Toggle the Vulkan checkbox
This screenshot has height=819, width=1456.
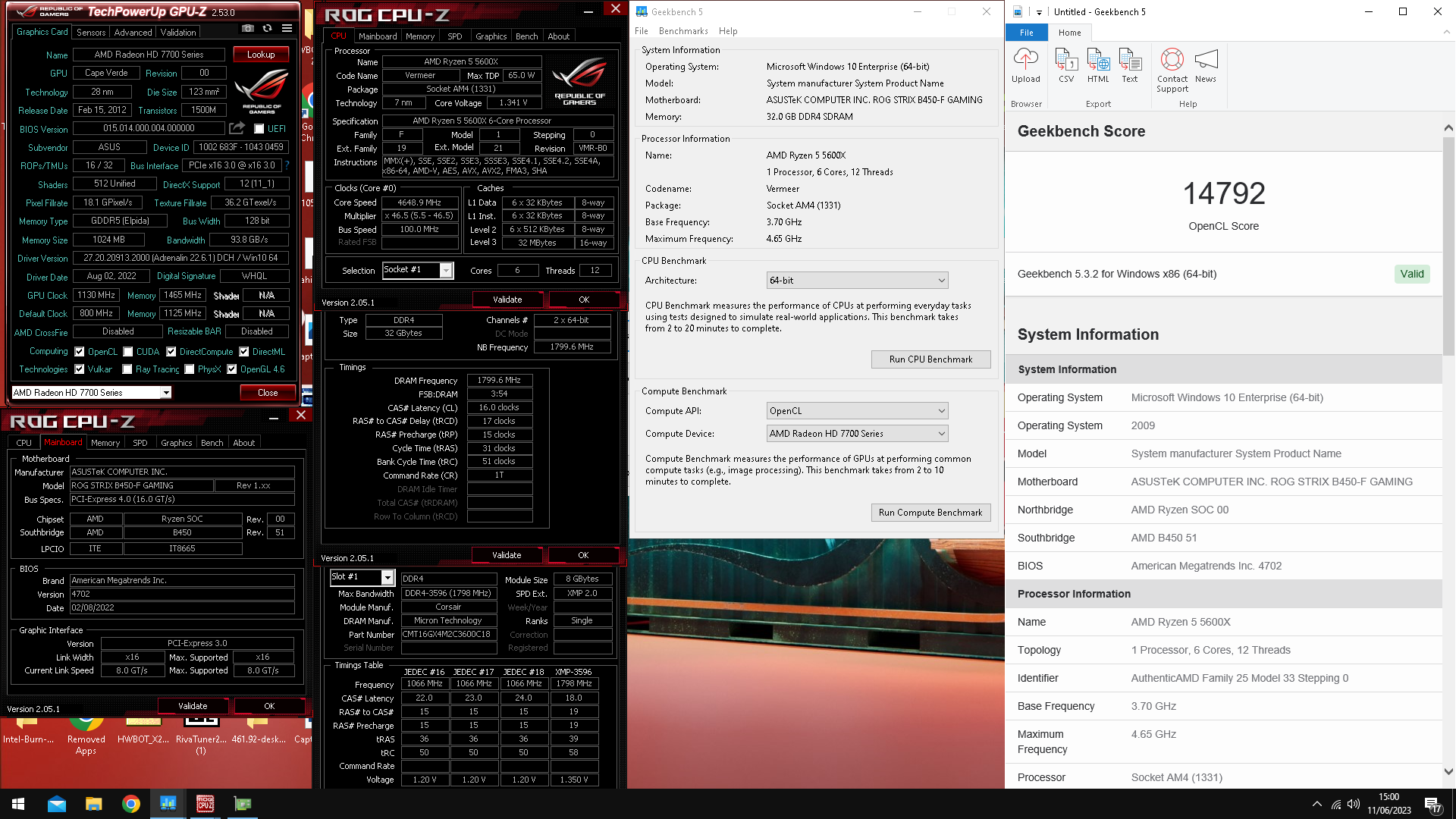80,369
